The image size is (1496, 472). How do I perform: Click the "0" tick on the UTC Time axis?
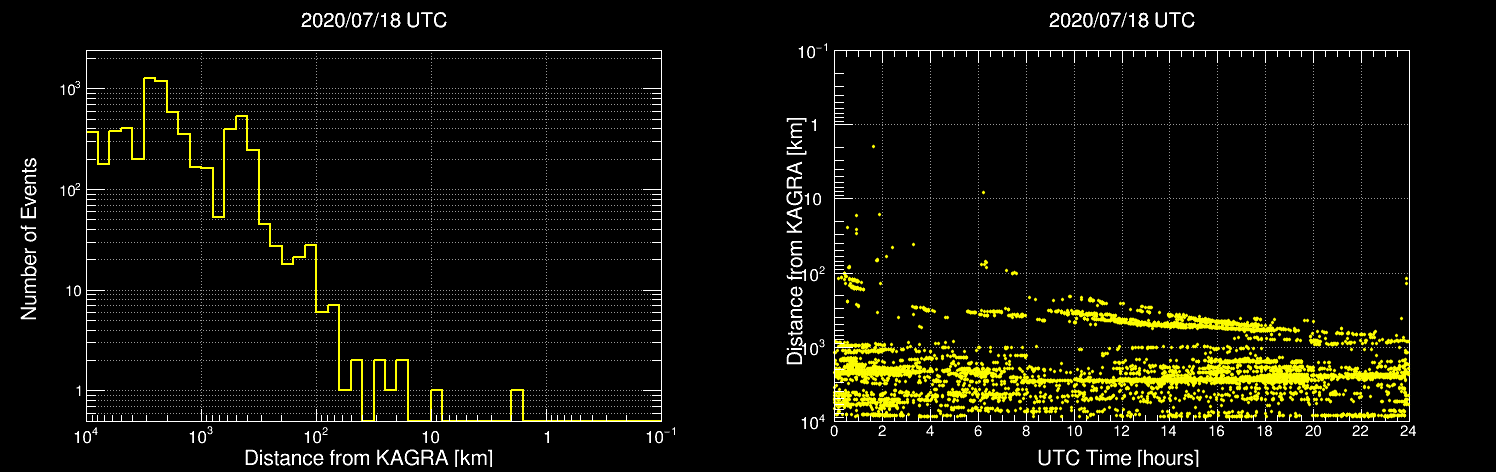coord(835,431)
